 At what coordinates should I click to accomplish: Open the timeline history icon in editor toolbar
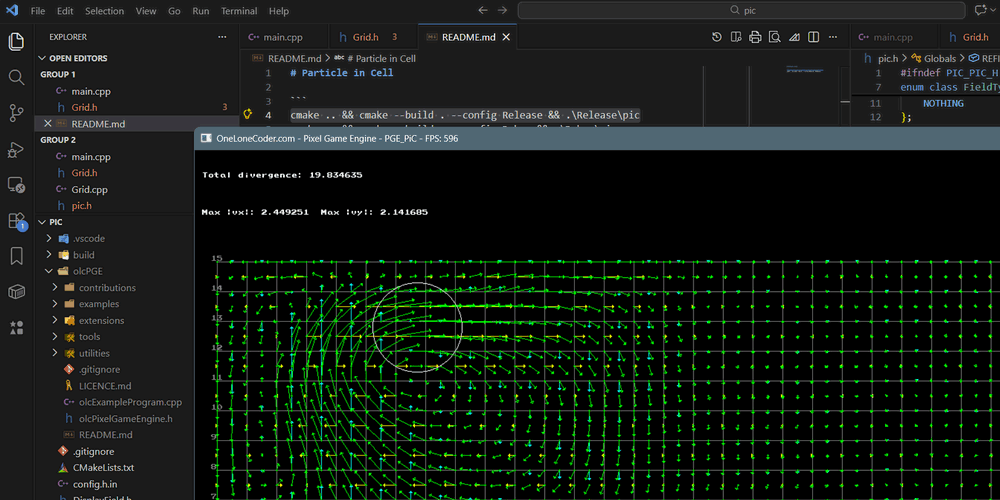tap(717, 37)
